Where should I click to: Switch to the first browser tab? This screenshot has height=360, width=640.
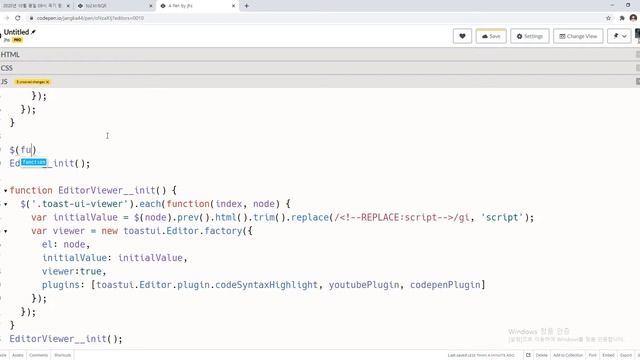(33, 6)
